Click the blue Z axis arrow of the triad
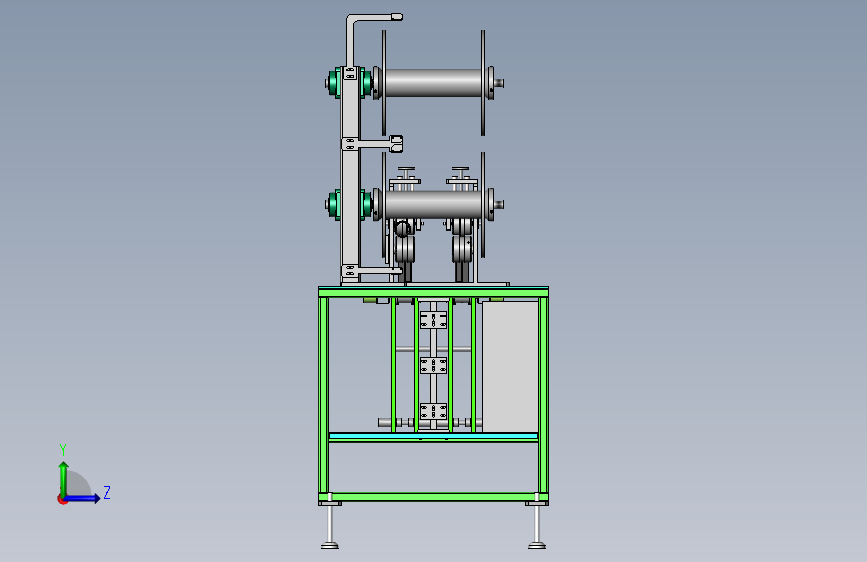Viewport: 867px width, 562px height. pos(83,498)
